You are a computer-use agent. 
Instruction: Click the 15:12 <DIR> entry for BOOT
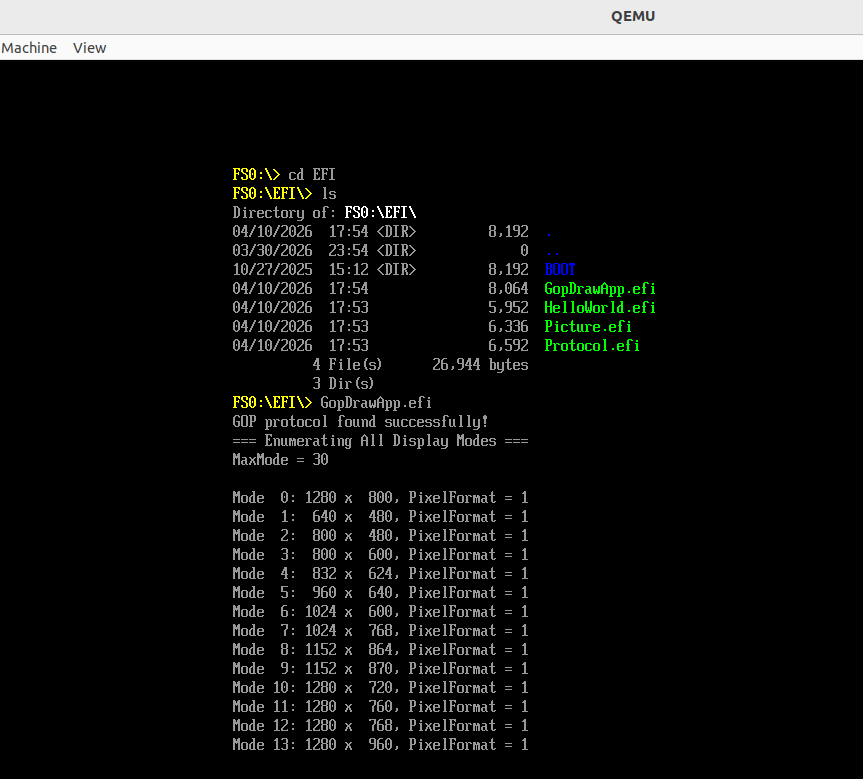(372, 269)
